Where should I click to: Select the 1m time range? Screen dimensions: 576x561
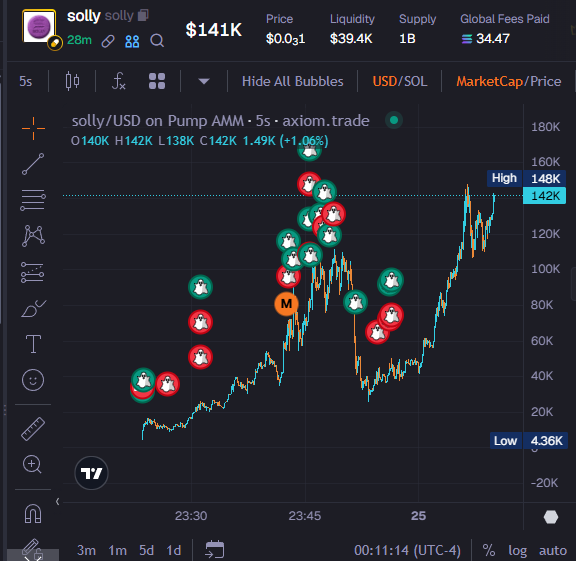(x=118, y=550)
